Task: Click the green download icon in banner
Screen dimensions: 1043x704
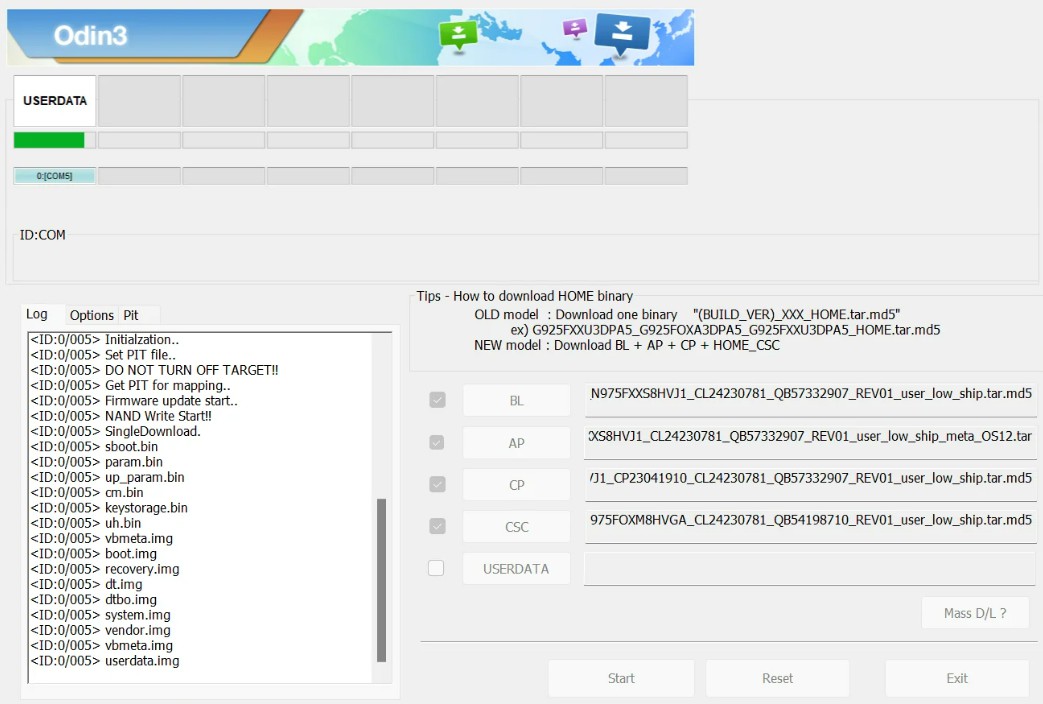Action: point(458,35)
